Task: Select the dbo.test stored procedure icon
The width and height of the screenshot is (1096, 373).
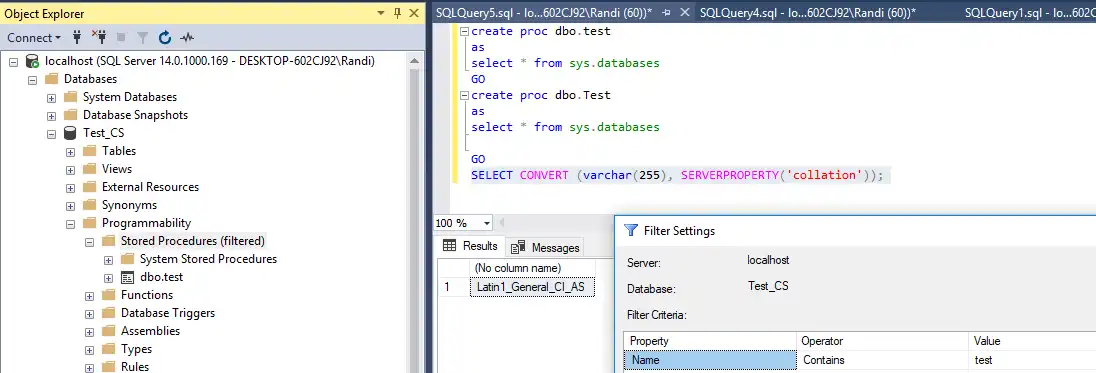Action: [x=127, y=277]
